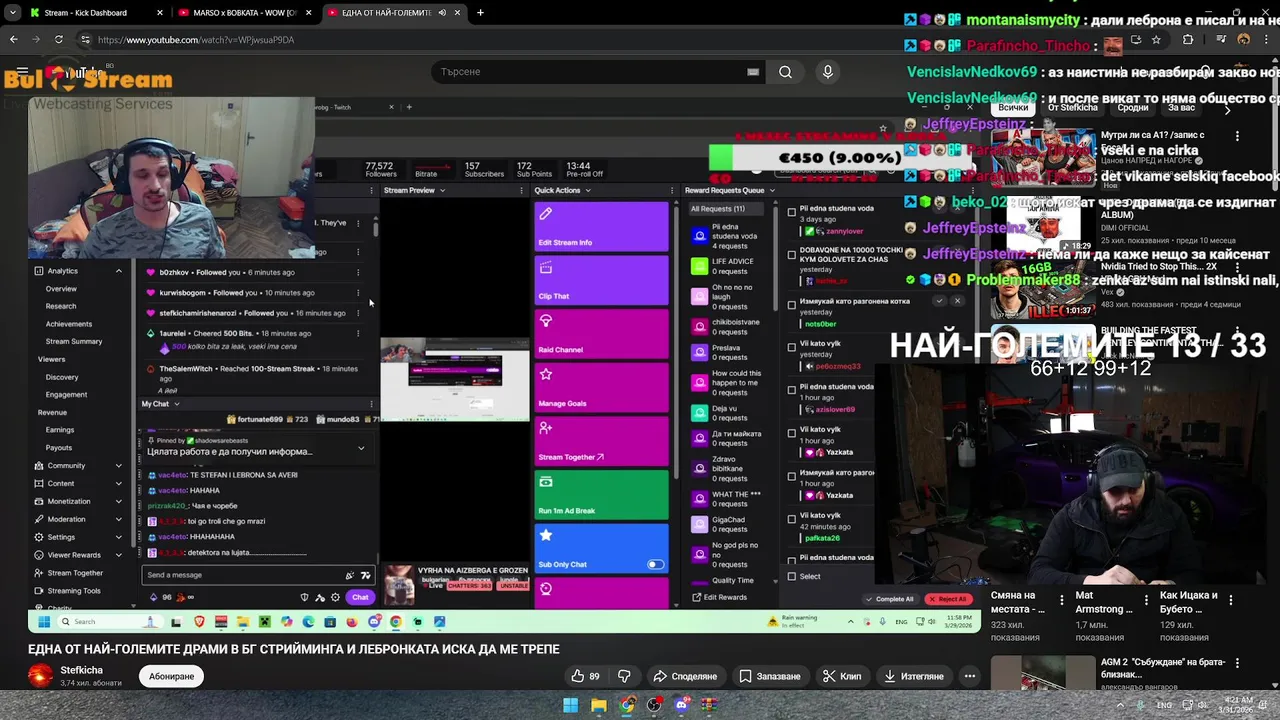Screen dimensions: 1280x720
Task: Open Stream Summary in the Analytics menu
Action: pyautogui.click(x=74, y=341)
